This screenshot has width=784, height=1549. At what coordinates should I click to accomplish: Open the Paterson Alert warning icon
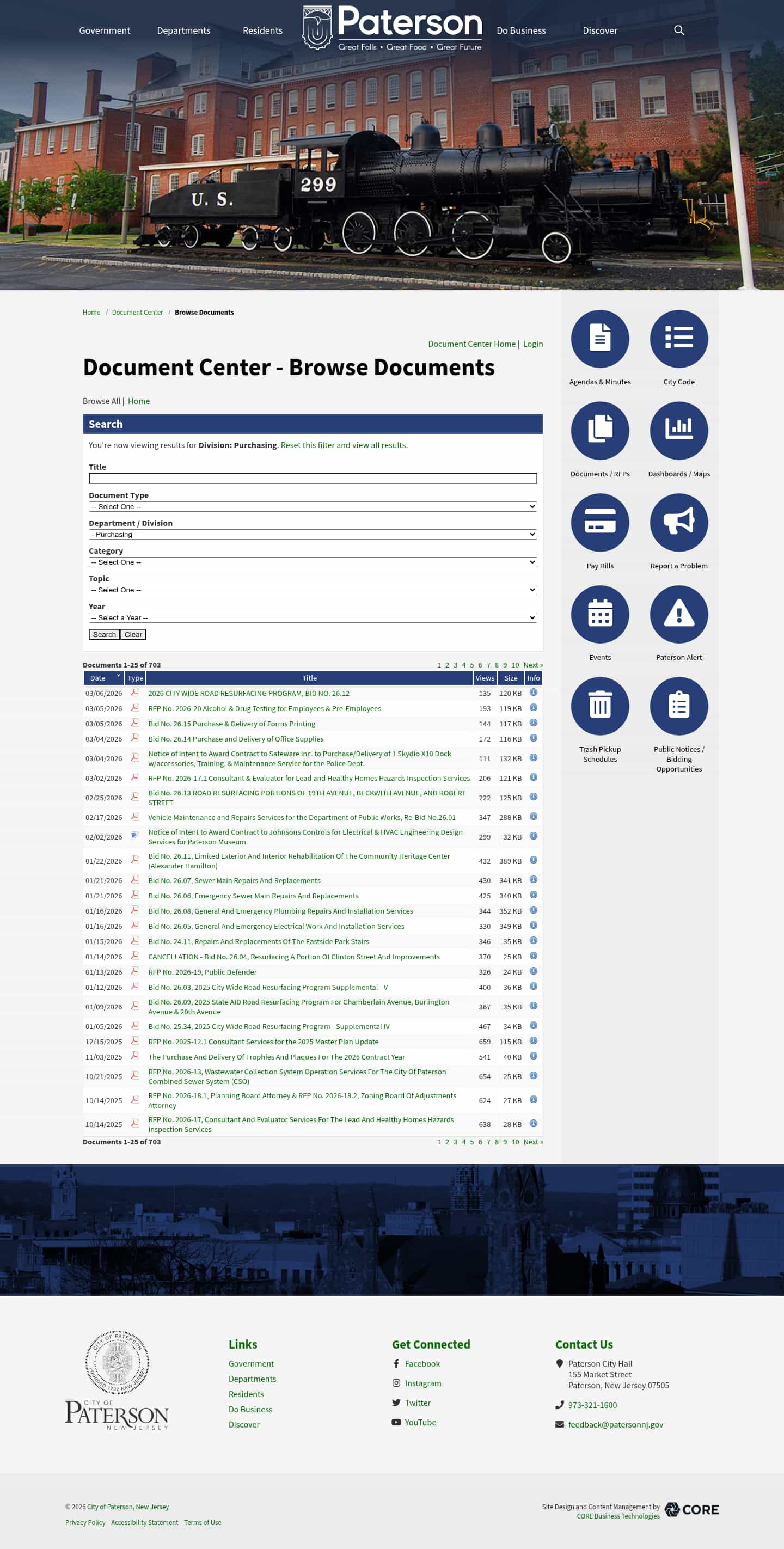(679, 614)
